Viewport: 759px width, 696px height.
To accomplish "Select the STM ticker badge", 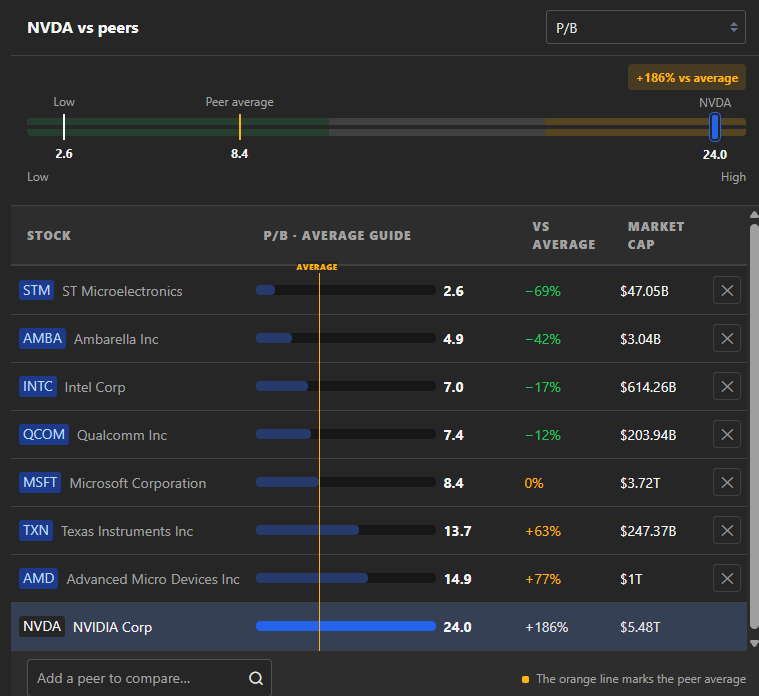I will click(36, 290).
